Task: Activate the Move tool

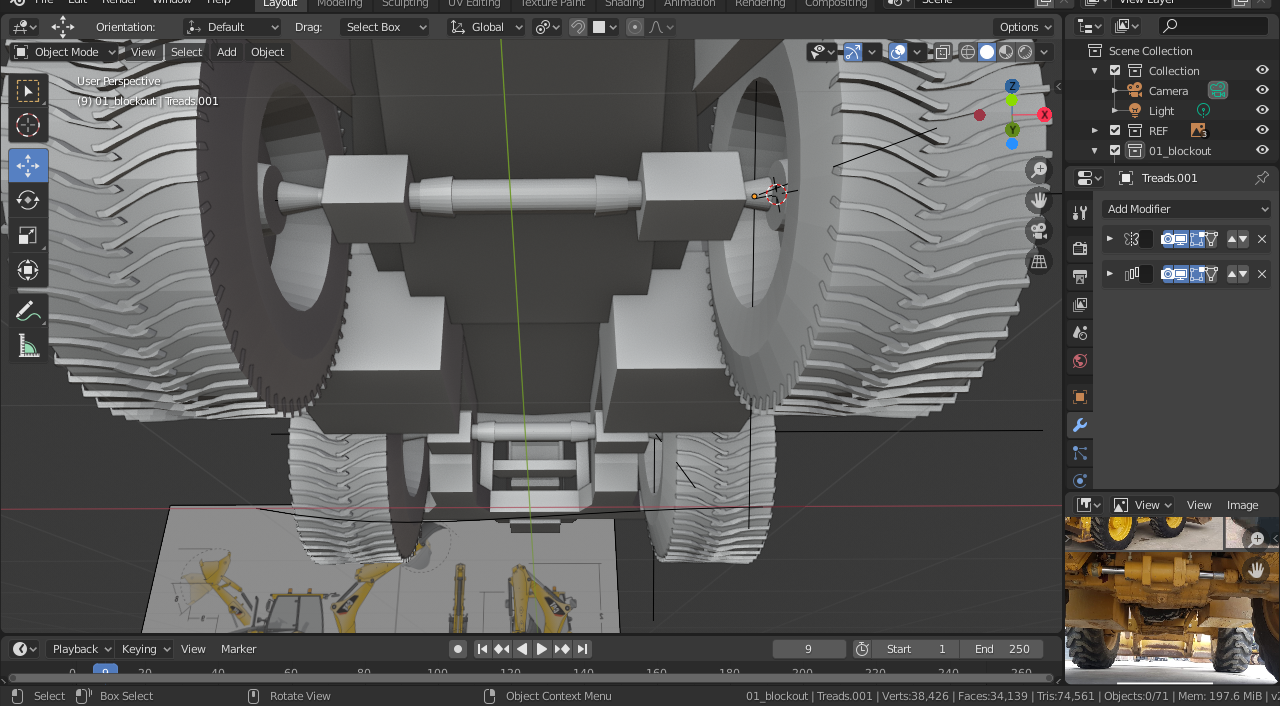Action: point(28,166)
